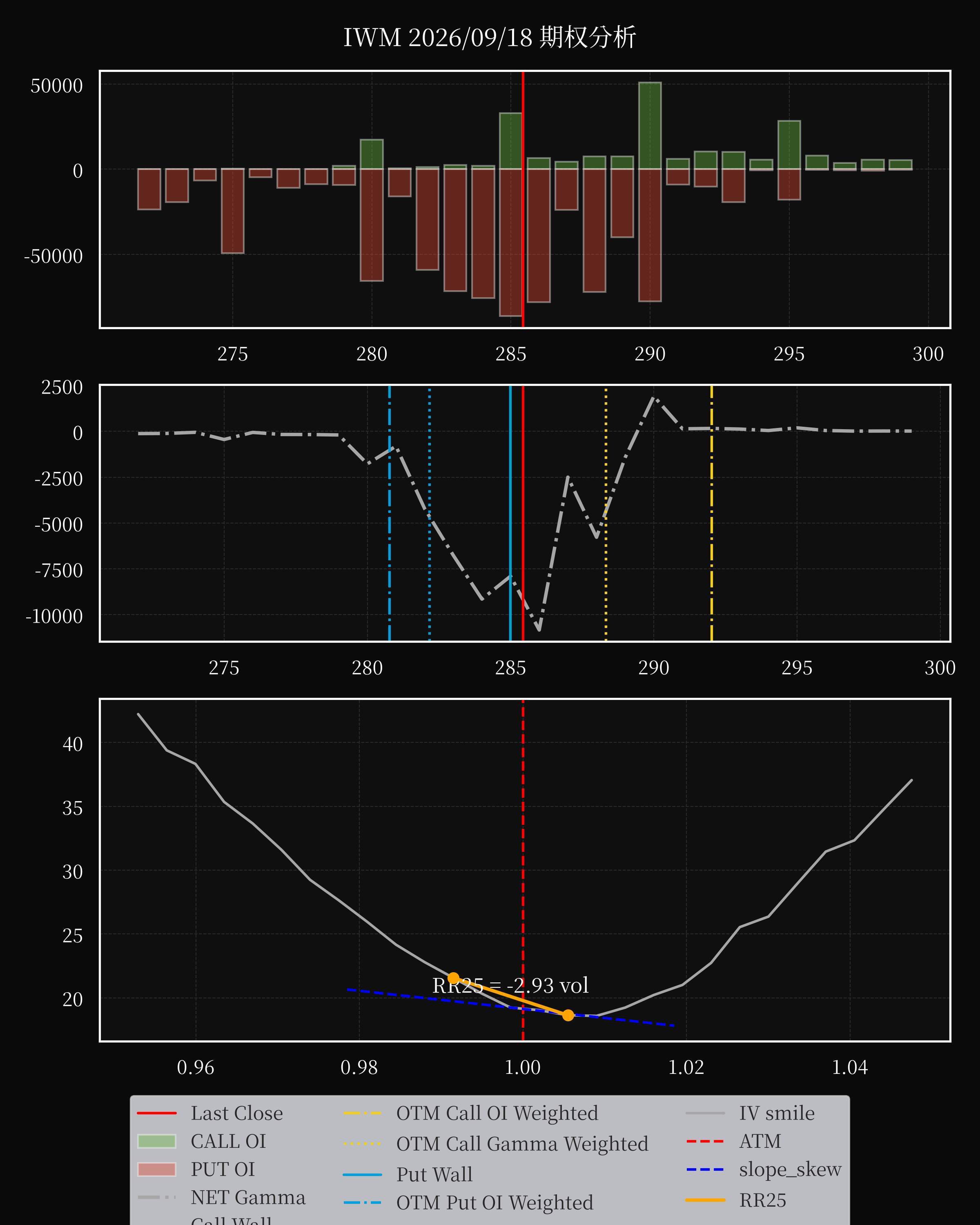Click the solid blue Put Wall line in gamma chart
The height and width of the screenshot is (1225, 980).
tap(510, 513)
